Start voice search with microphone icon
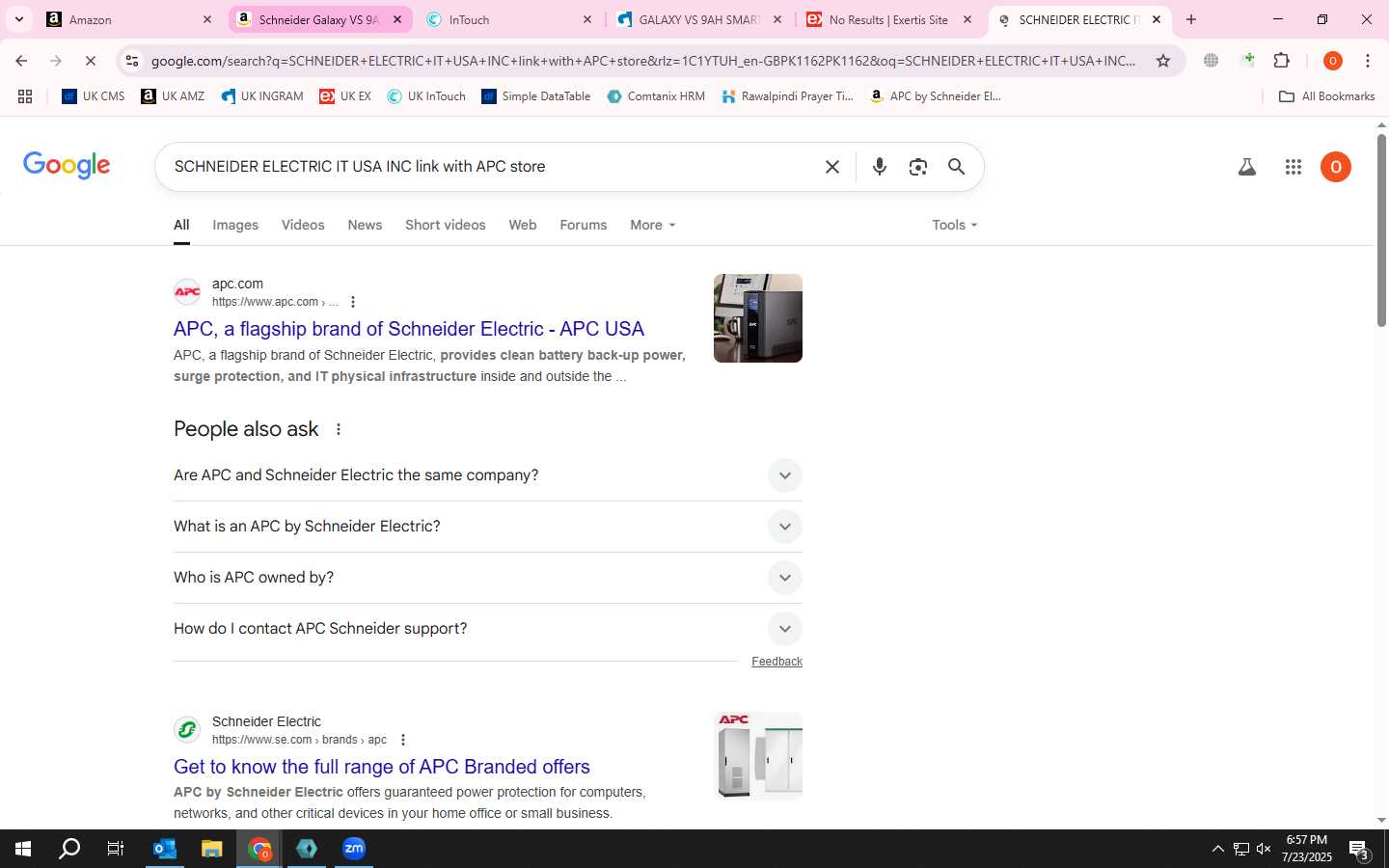This screenshot has width=1389, height=868. coord(879,167)
